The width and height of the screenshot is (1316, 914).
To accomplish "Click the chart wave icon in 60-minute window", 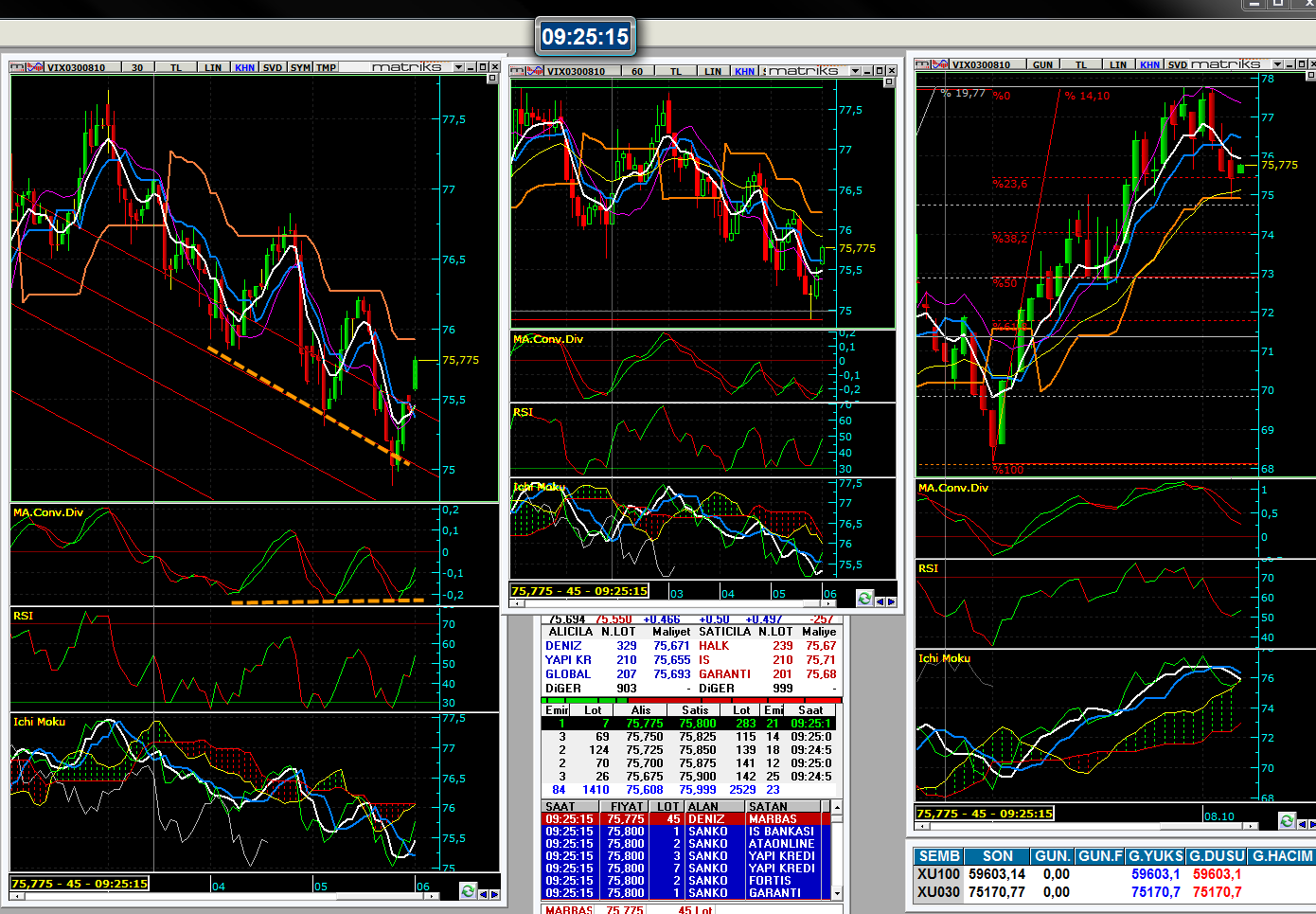I will click(535, 71).
